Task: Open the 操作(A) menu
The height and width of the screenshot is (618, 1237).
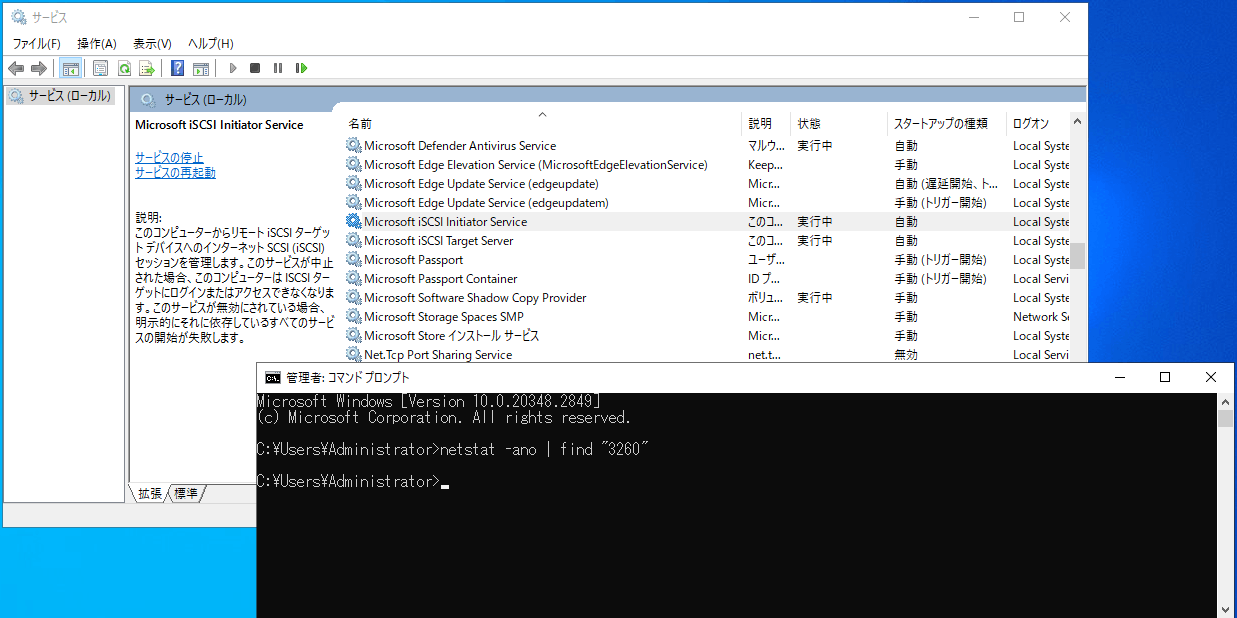Action: (x=97, y=44)
